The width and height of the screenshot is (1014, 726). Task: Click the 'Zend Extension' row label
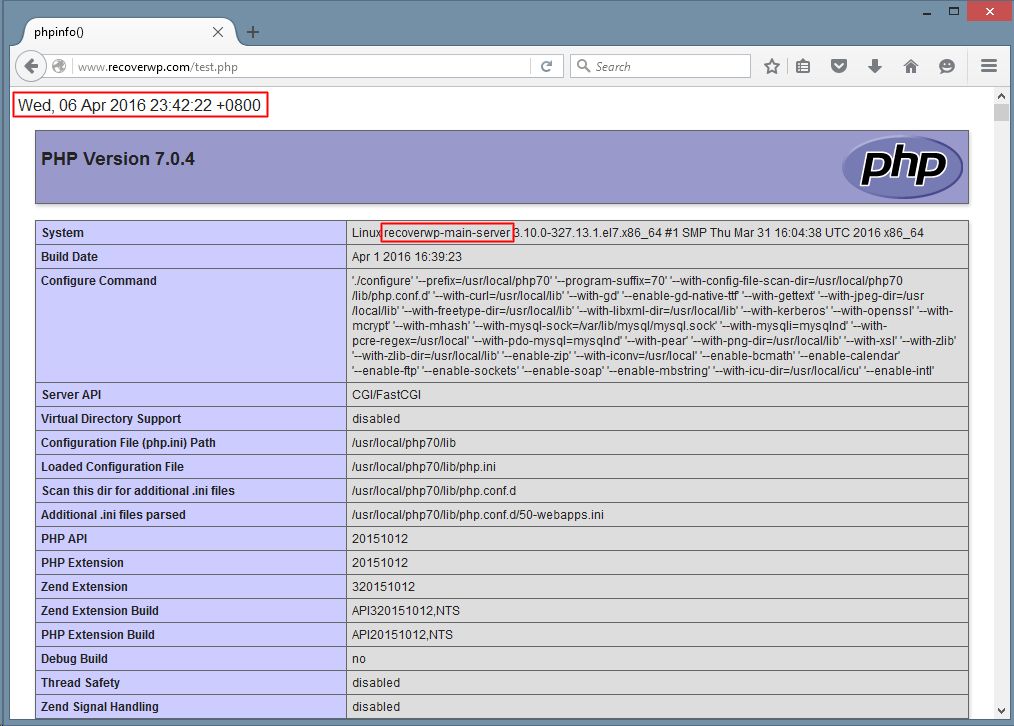[84, 586]
